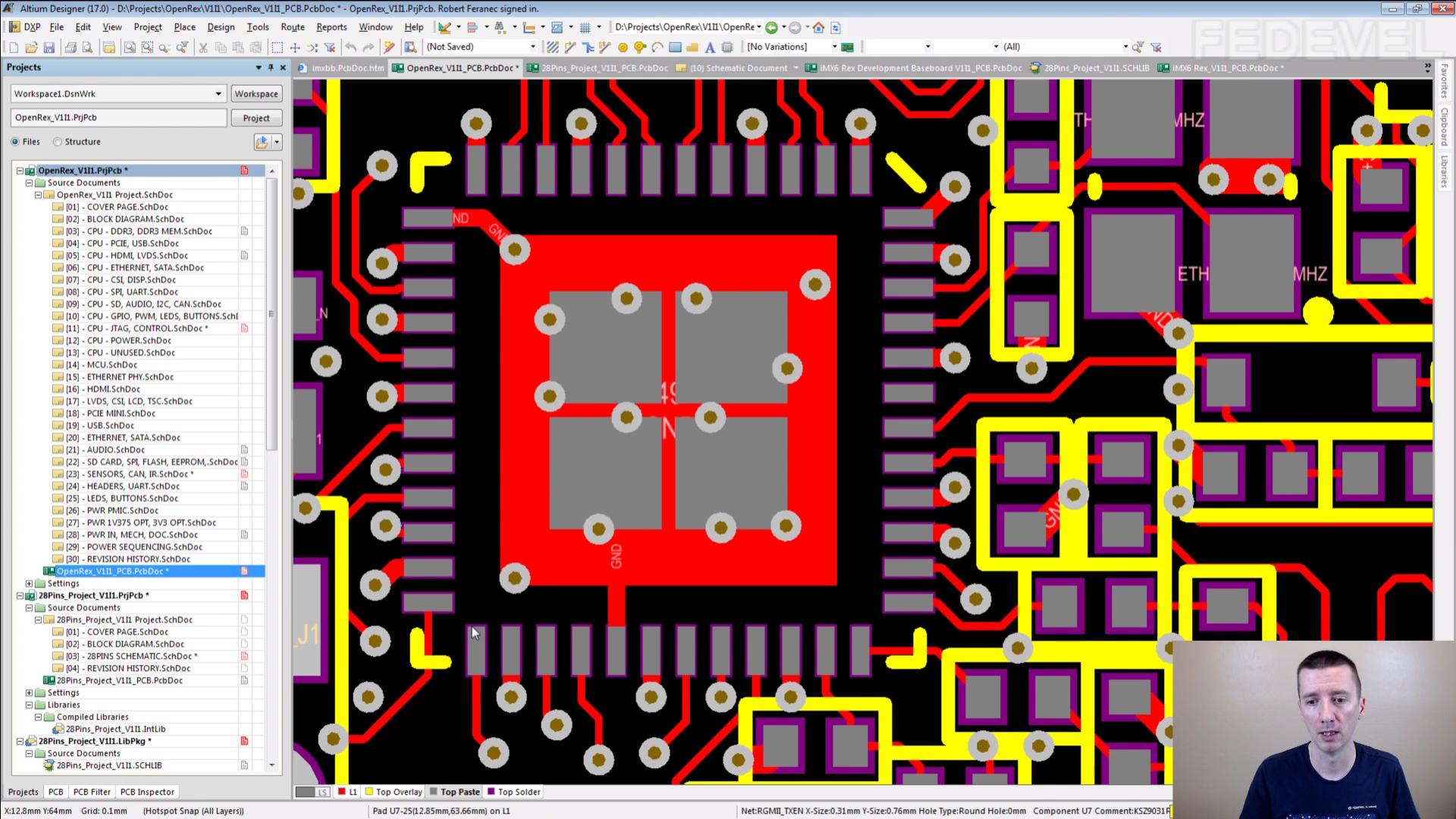Open the No Variations dropdown
This screenshot has height=819, width=1456.
click(834, 47)
